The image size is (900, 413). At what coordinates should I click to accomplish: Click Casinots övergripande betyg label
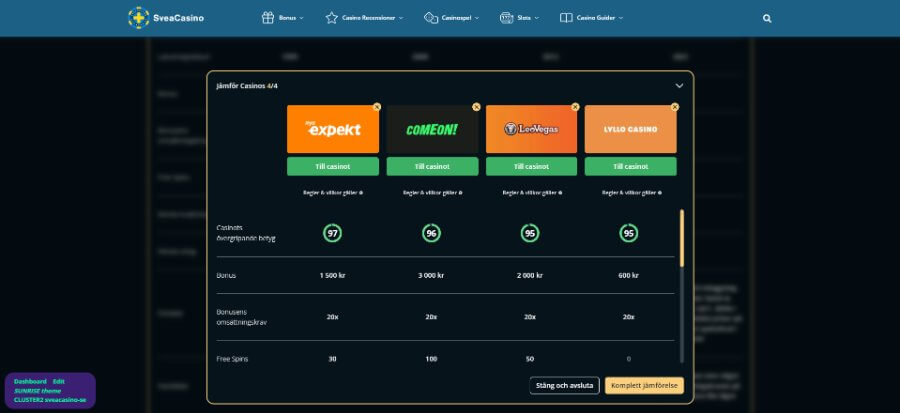pos(246,233)
